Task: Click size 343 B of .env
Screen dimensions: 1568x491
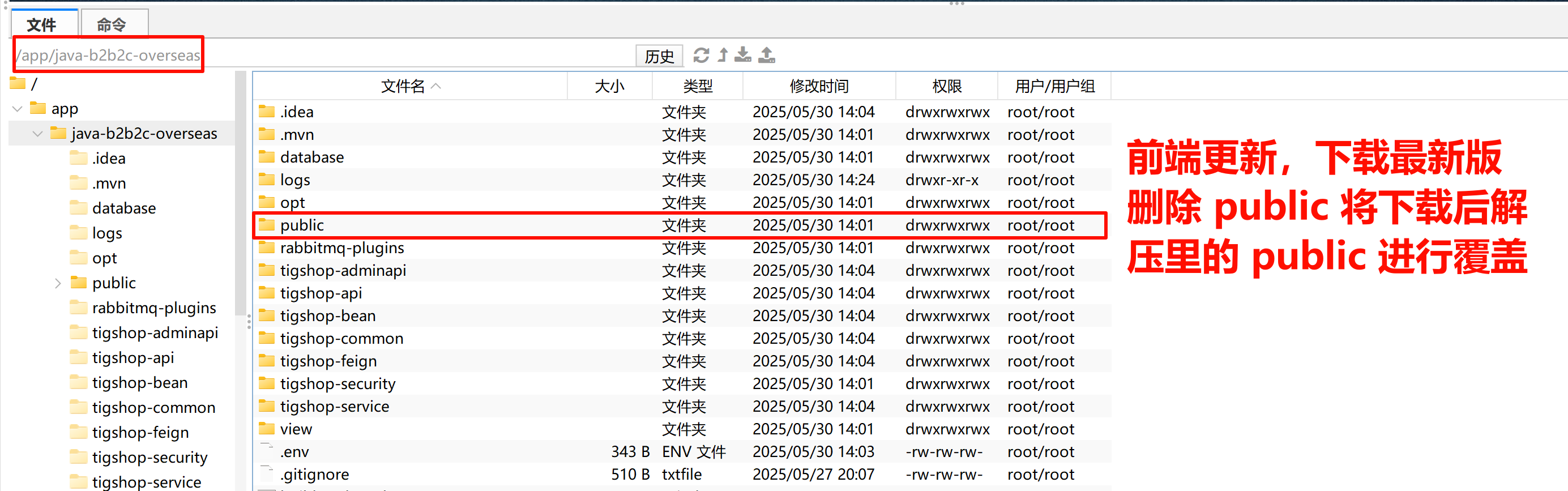Action: (630, 451)
